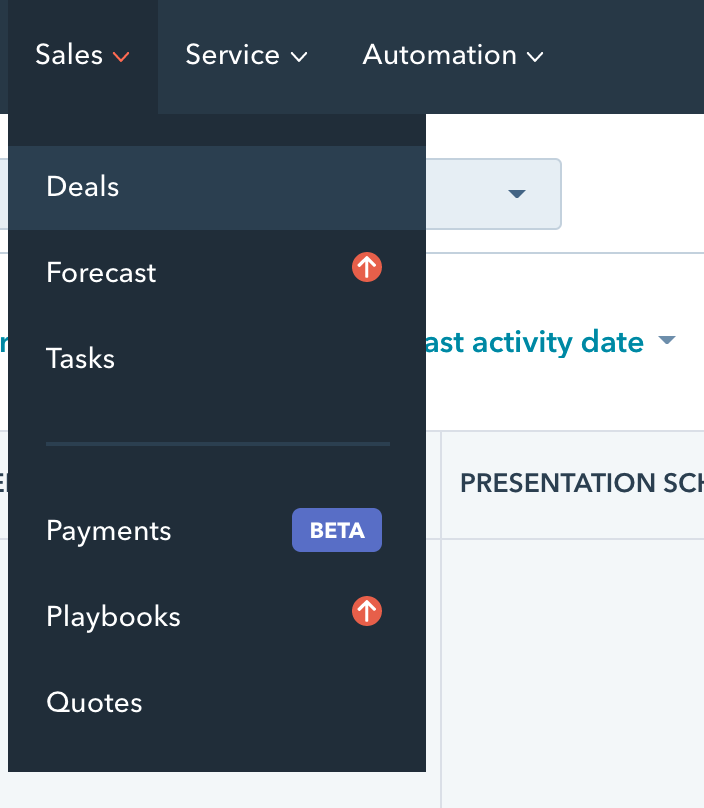This screenshot has height=808, width=704.
Task: Open the Payments menu entry
Action: click(217, 531)
